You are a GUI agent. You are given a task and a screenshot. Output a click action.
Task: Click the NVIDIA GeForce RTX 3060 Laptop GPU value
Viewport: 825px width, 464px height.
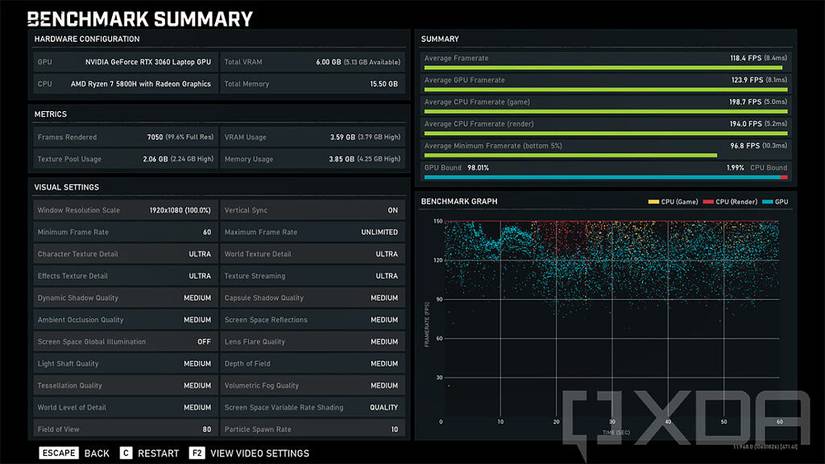point(148,62)
